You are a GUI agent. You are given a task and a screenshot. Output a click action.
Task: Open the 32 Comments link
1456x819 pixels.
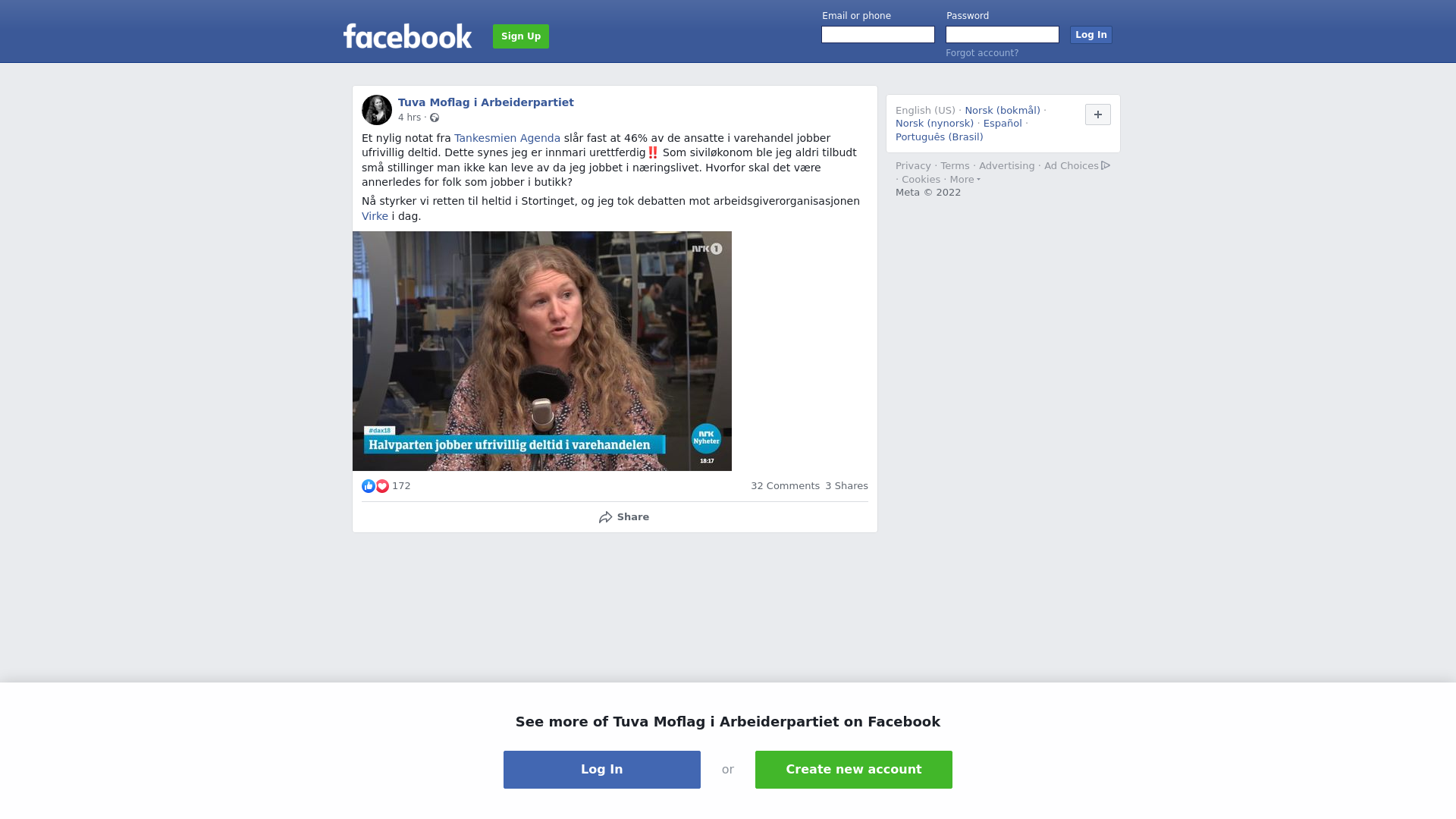point(785,486)
